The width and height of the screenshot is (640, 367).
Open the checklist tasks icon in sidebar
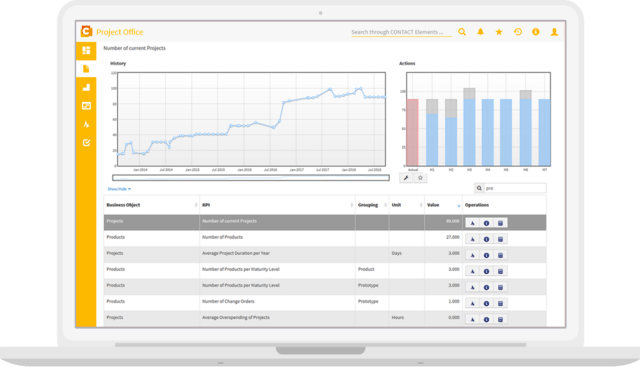point(86,143)
